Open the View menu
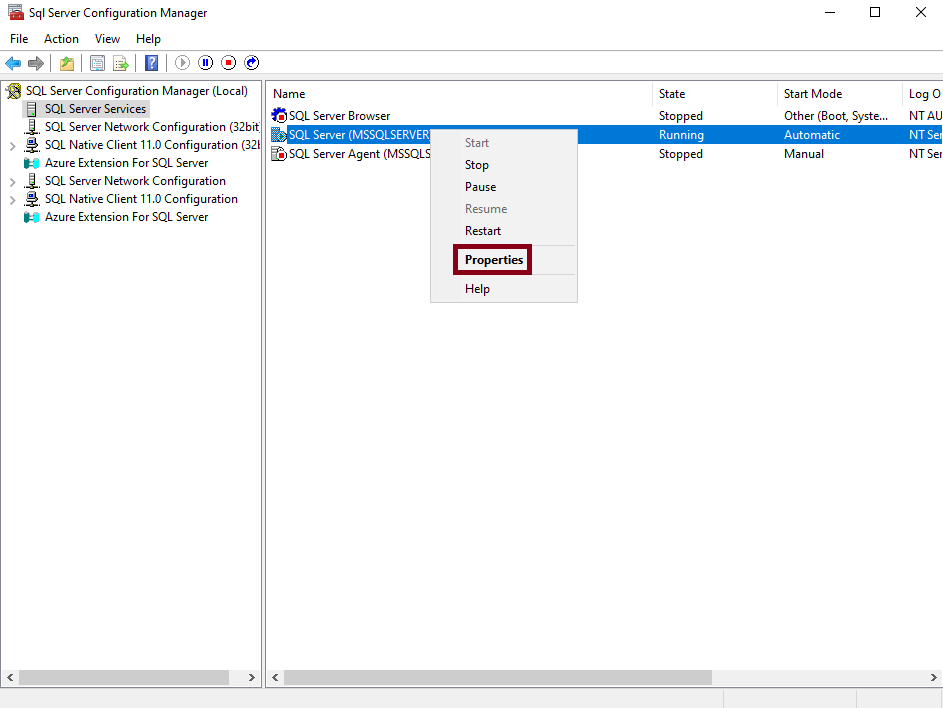 click(x=107, y=38)
